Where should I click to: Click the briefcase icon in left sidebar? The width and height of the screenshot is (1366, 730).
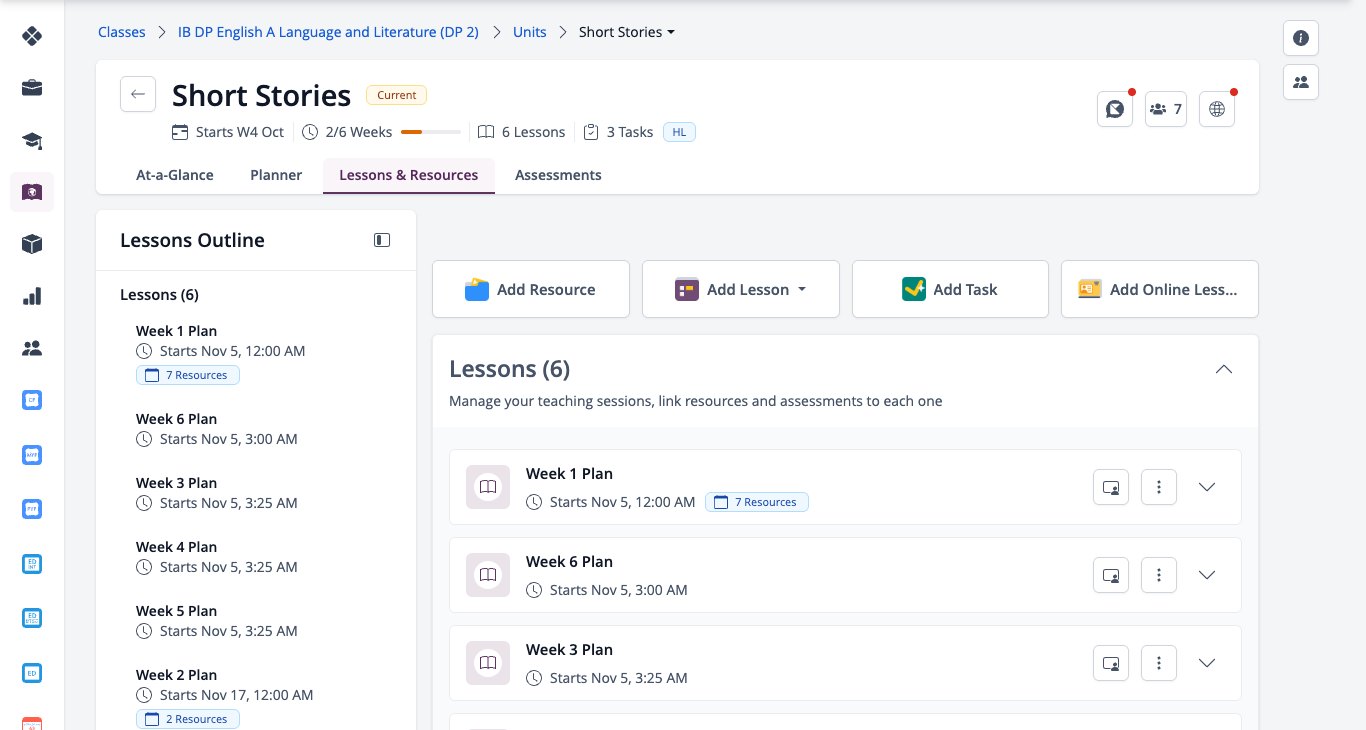32,88
